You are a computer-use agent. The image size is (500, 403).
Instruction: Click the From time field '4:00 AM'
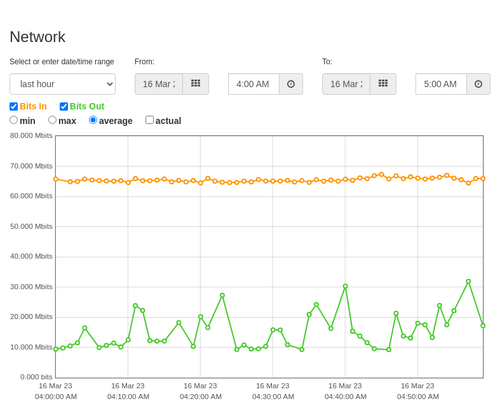tap(254, 84)
